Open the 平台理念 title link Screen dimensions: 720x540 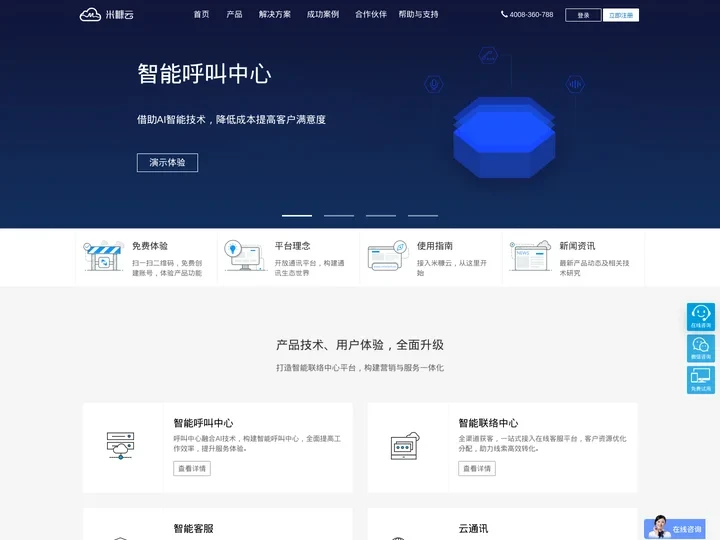coord(292,246)
